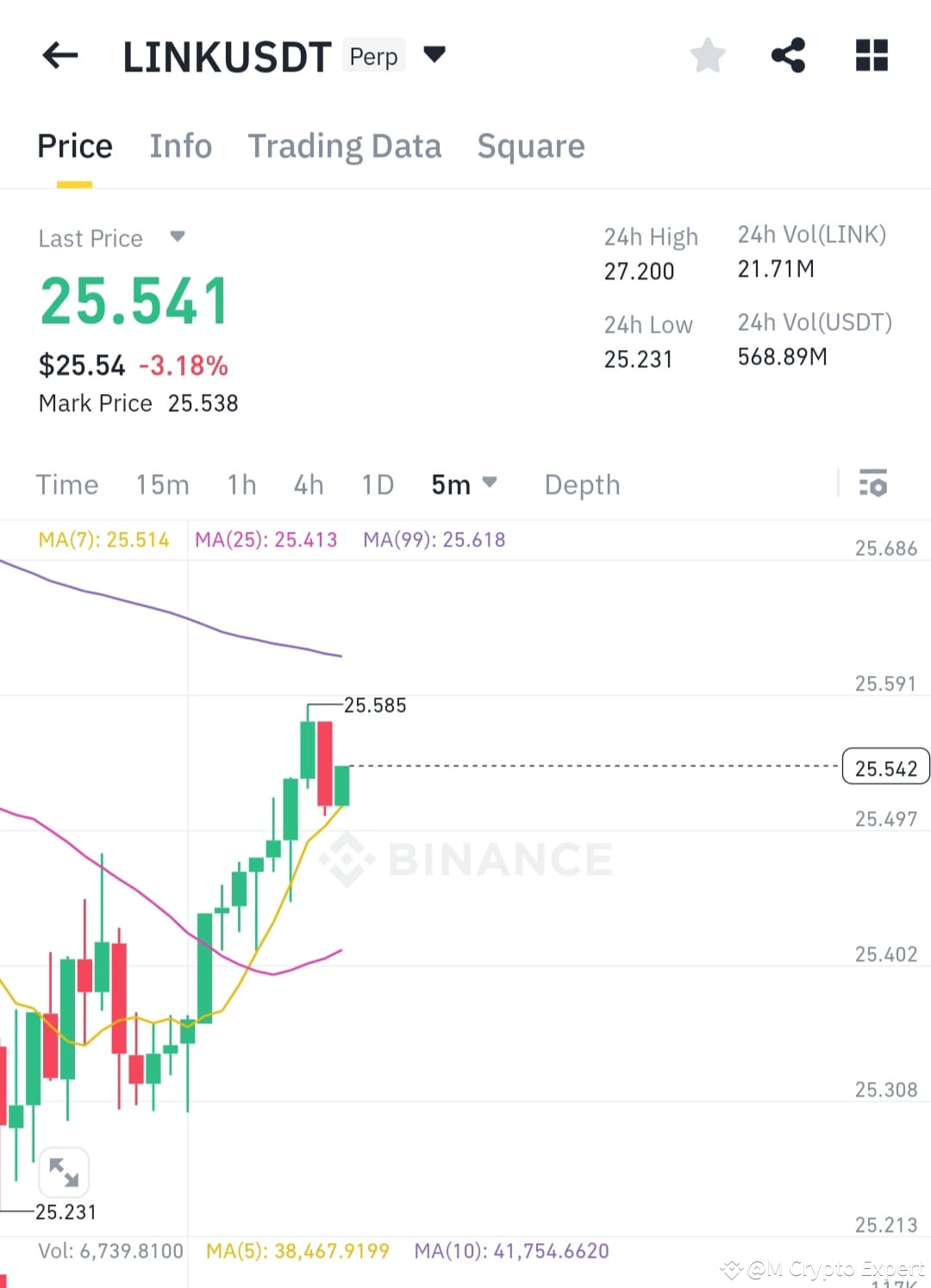This screenshot has width=931, height=1288.
Task: Toggle the favorite star for LINKUSDT
Action: click(707, 54)
